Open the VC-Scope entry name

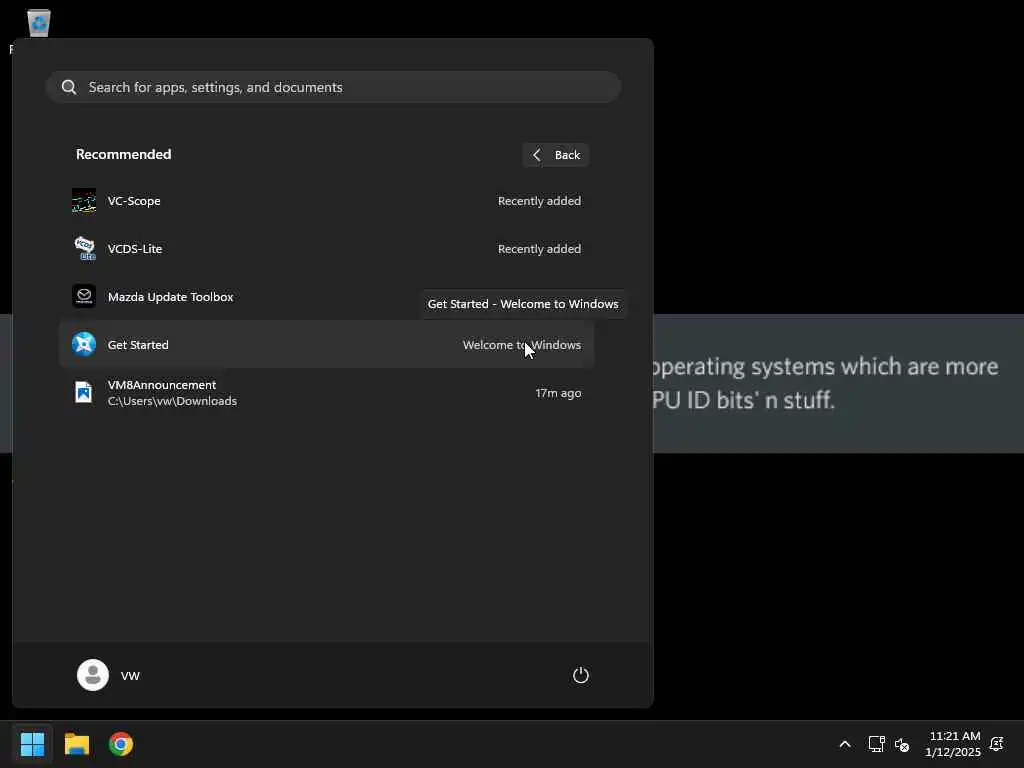click(134, 200)
